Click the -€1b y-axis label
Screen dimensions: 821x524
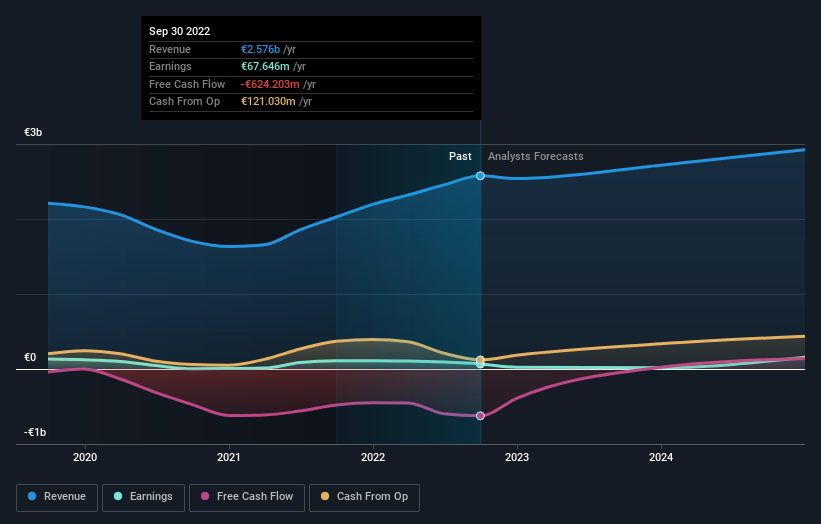point(35,432)
